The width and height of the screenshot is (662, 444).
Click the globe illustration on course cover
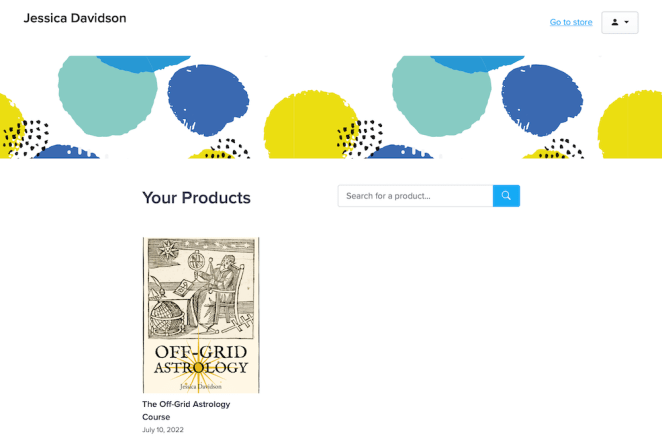pyautogui.click(x=163, y=318)
